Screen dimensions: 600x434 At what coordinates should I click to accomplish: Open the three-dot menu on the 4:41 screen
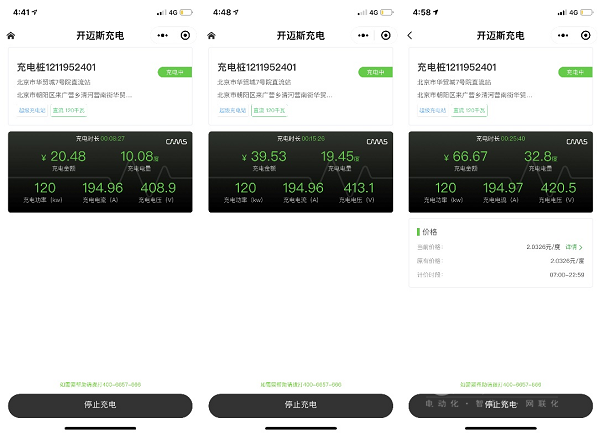click(163, 35)
